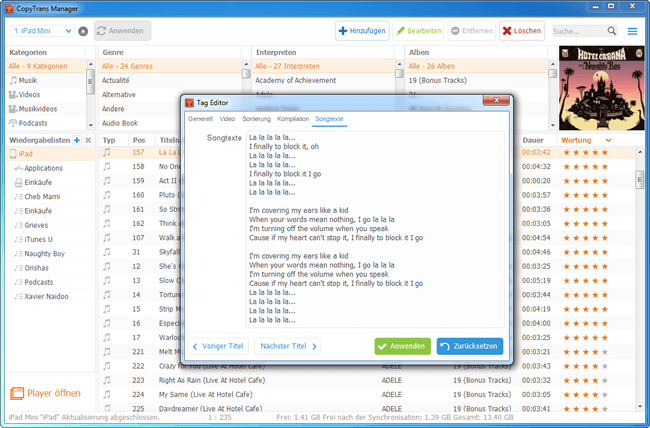Open the iTunes U playlist
The height and width of the screenshot is (428, 650).
click(x=51, y=239)
